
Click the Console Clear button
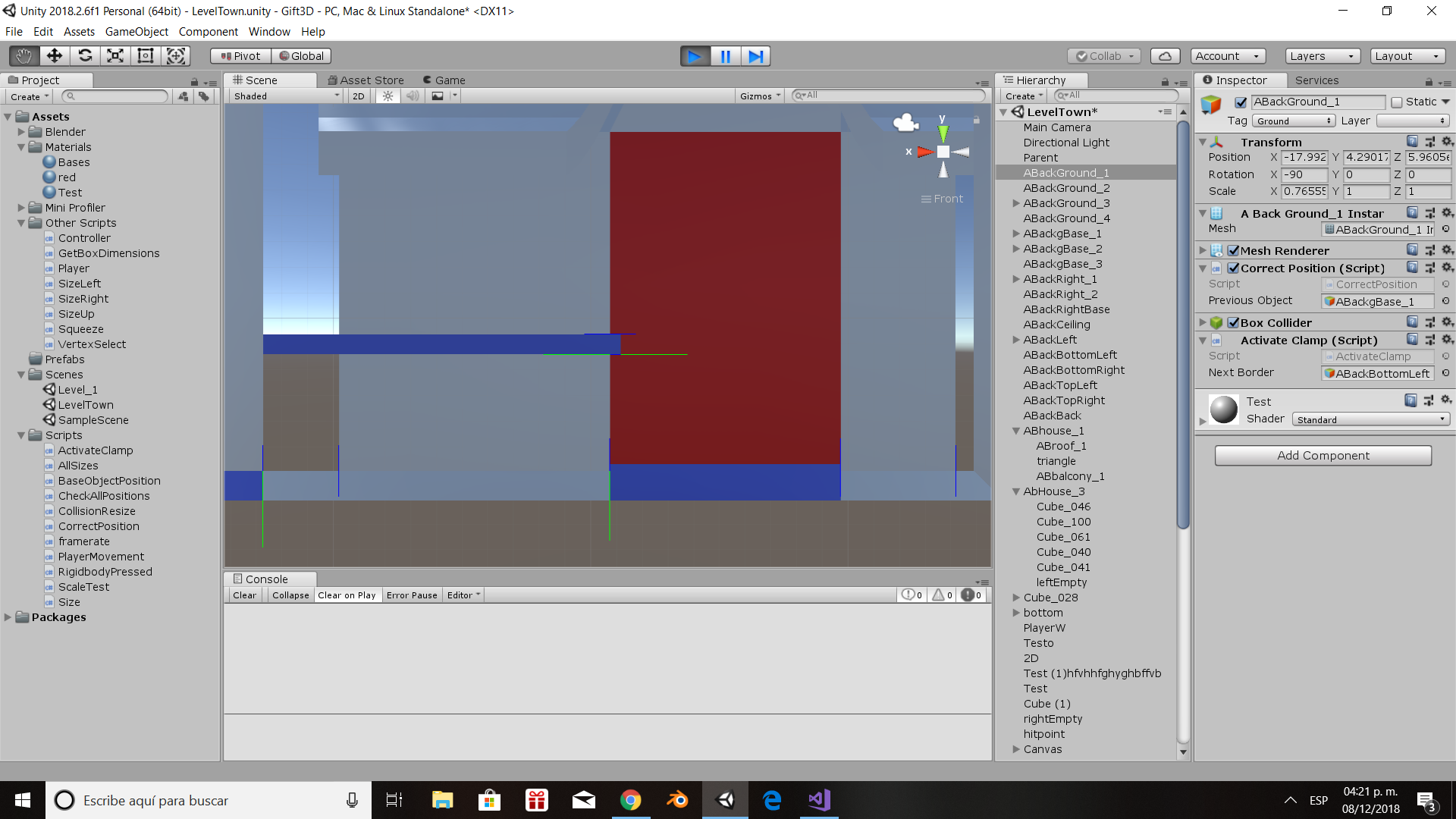244,595
